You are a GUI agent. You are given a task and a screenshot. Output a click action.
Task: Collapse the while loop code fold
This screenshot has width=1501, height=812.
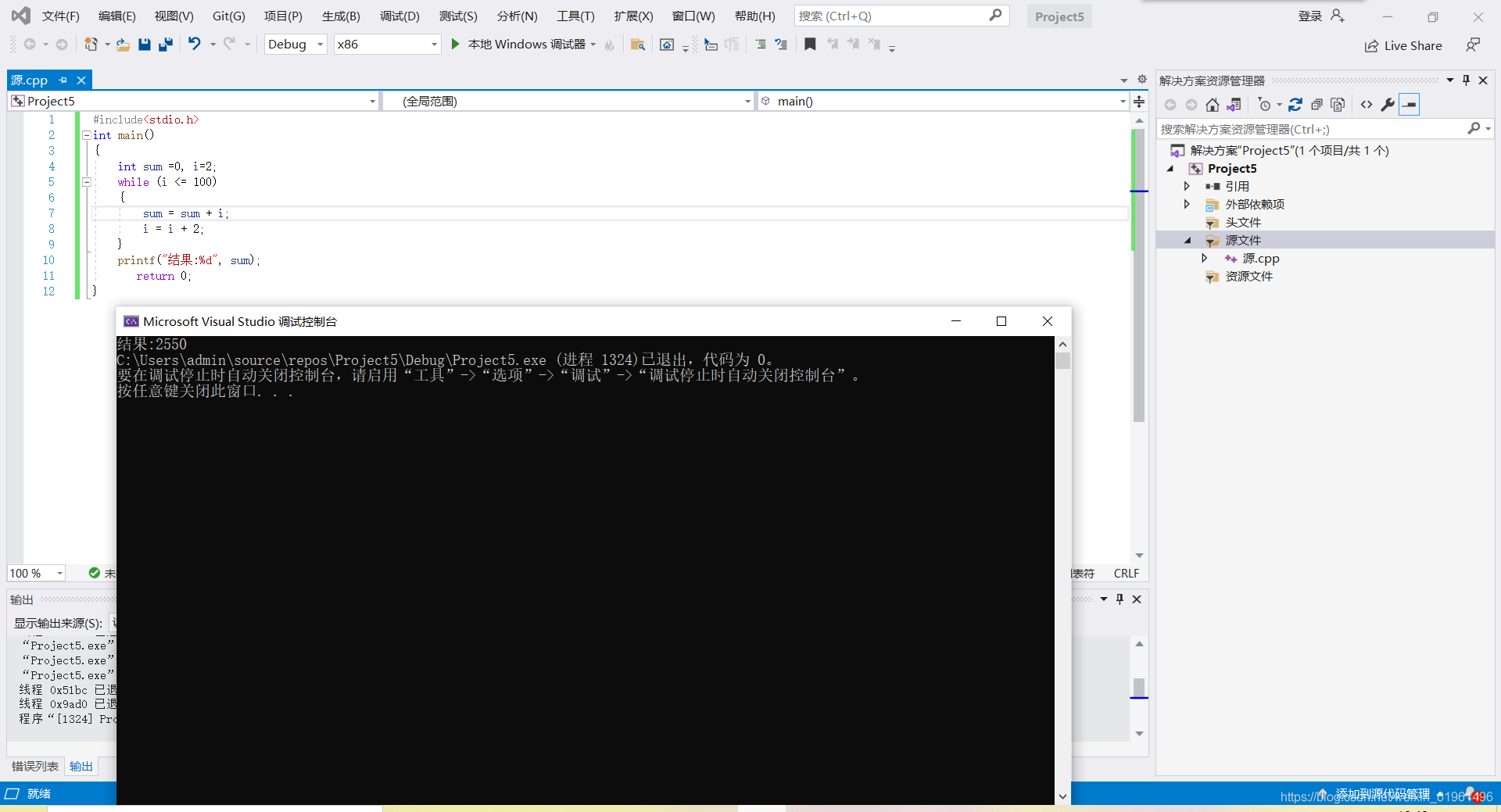[87, 182]
